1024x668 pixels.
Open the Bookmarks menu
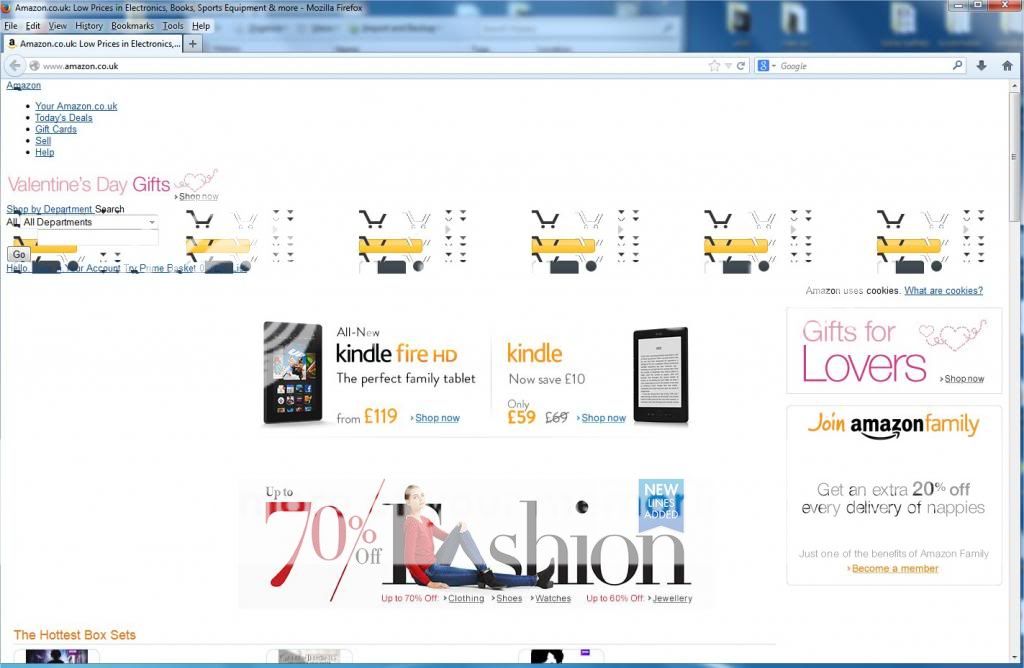[x=133, y=26]
